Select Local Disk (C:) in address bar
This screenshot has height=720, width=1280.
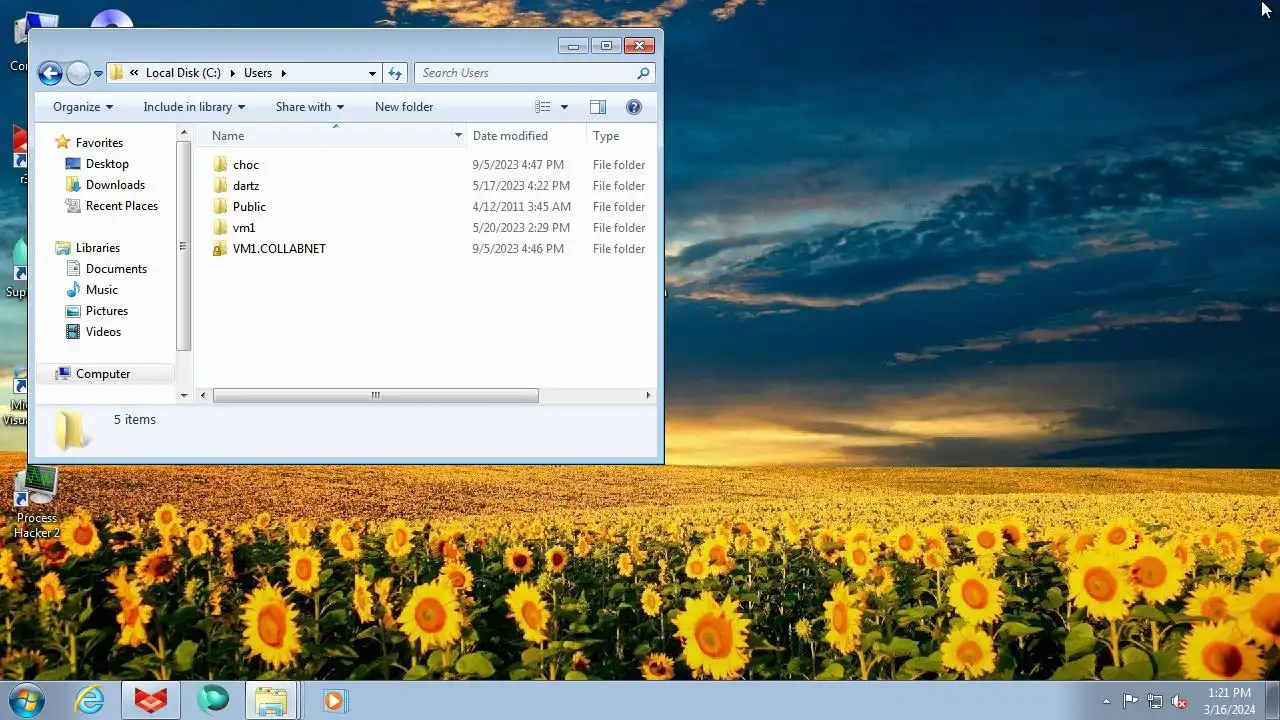coord(183,73)
